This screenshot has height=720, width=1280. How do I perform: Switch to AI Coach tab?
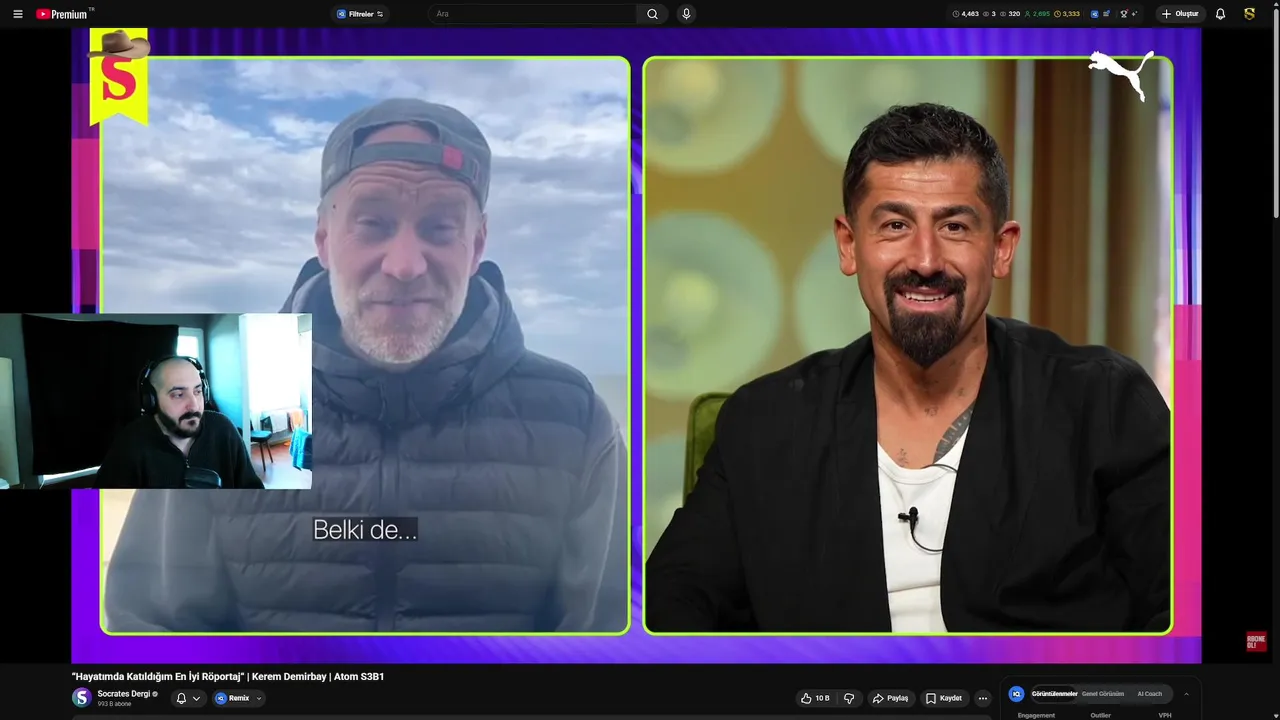pyautogui.click(x=1149, y=694)
